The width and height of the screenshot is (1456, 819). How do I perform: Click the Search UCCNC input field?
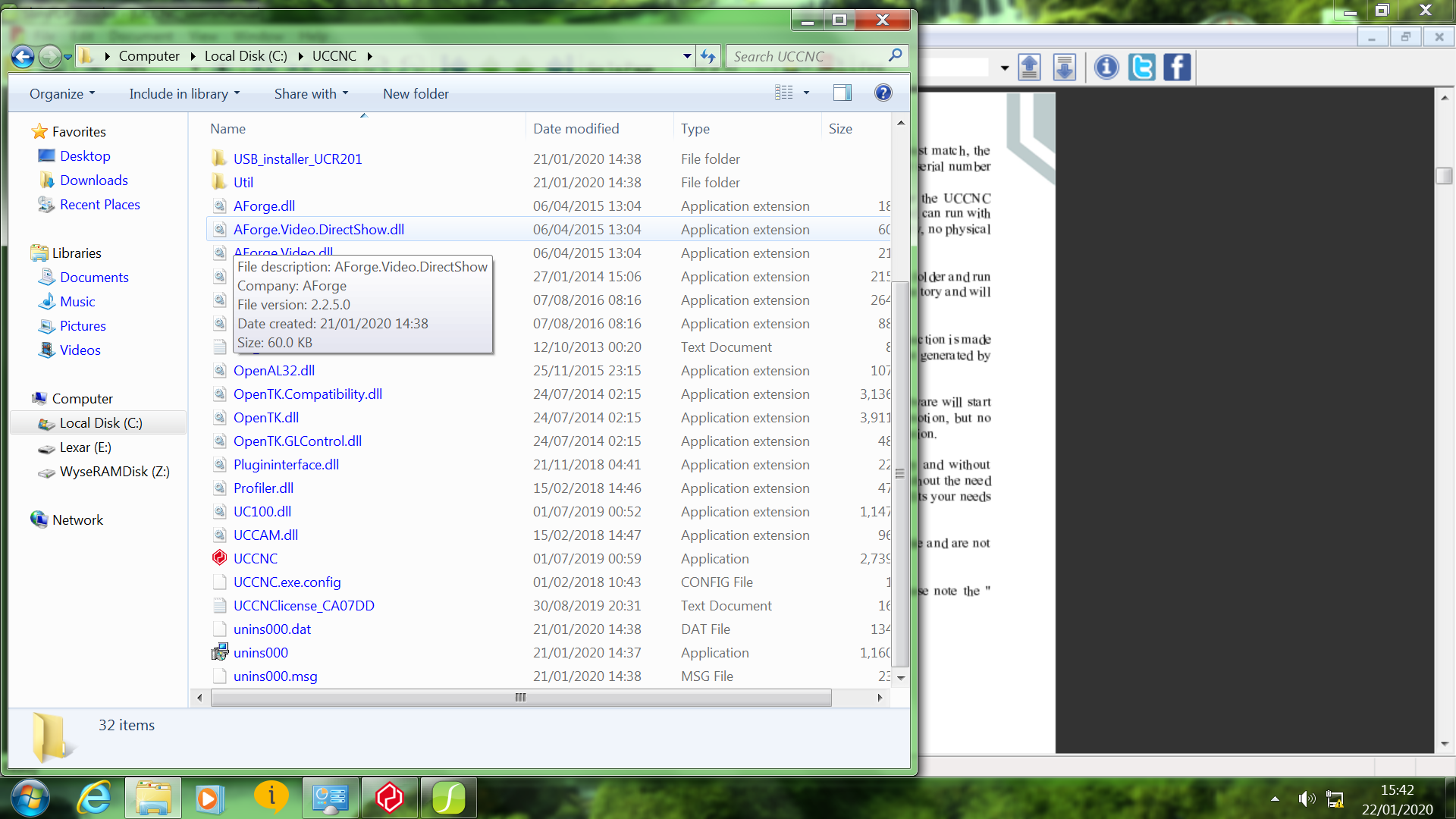pos(808,56)
